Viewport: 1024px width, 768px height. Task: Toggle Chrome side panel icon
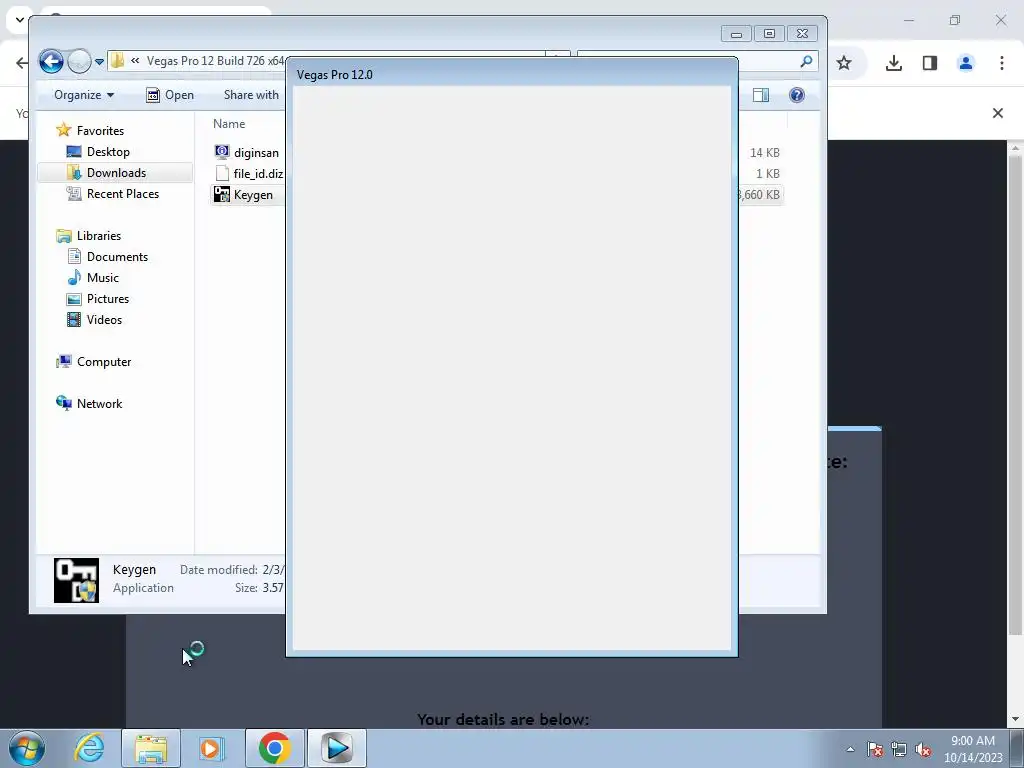point(930,63)
